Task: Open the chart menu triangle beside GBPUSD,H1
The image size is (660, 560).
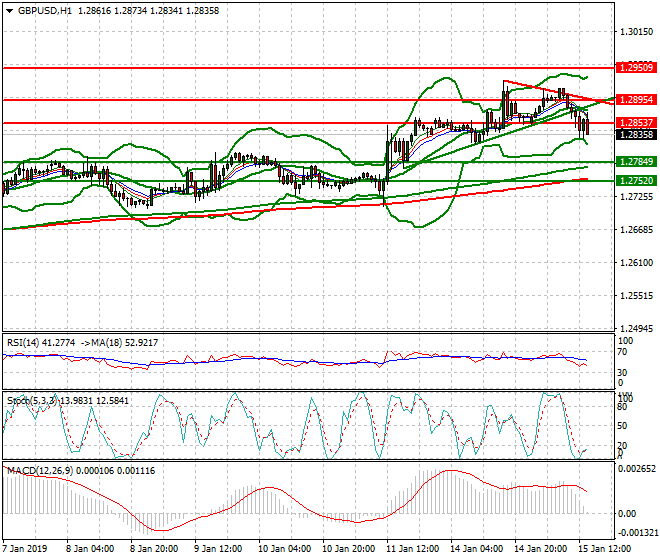Action: 10,11
